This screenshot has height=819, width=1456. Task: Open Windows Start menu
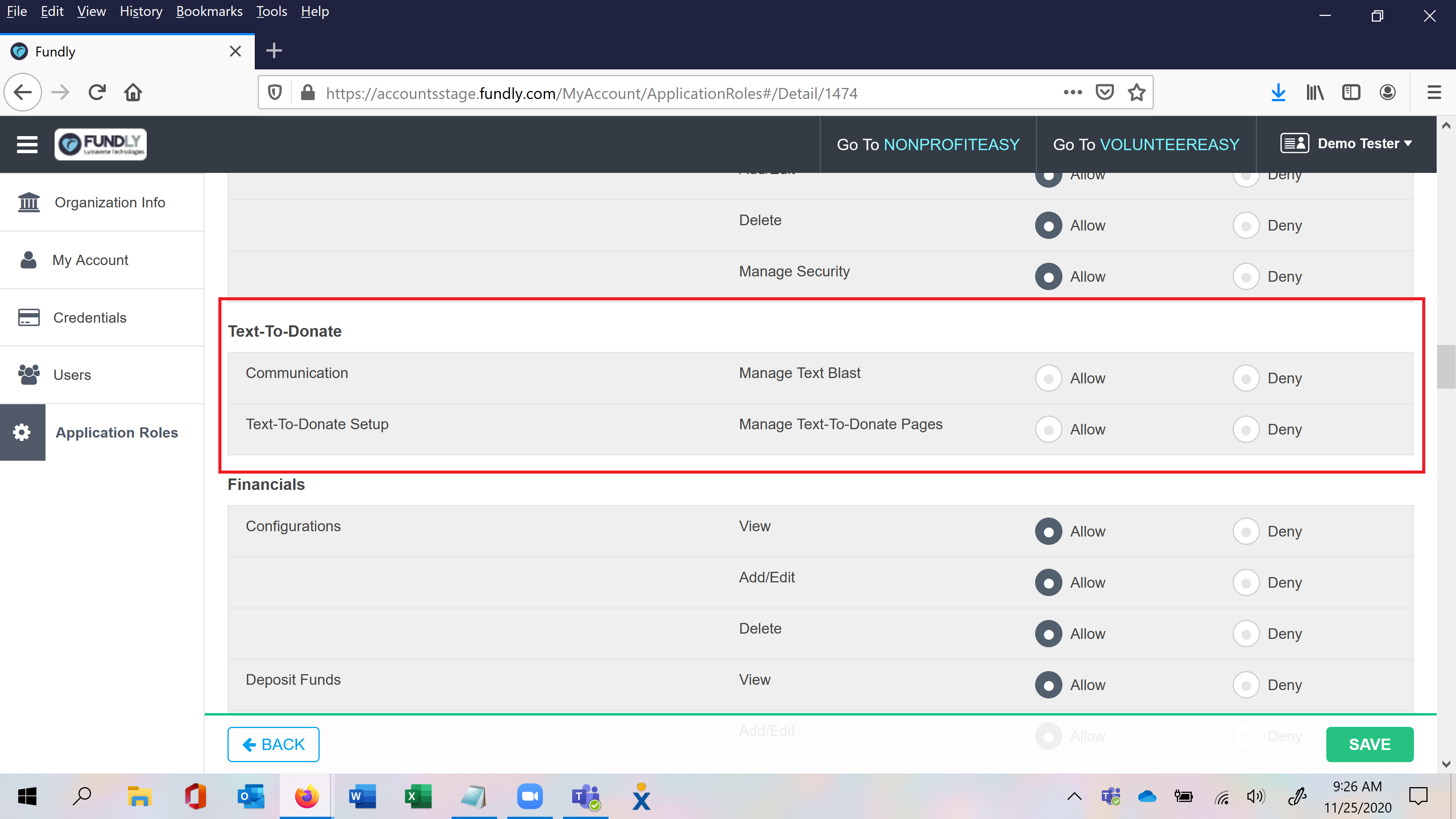(27, 796)
